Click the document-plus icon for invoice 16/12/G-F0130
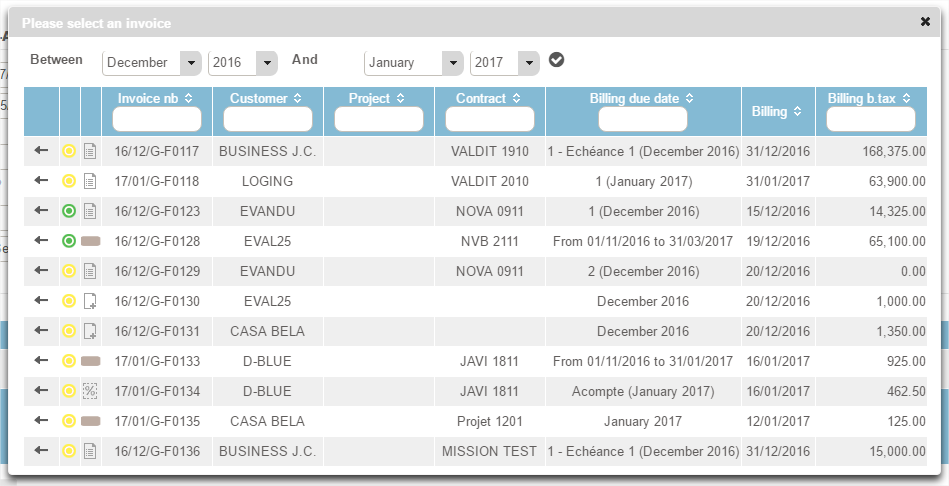This screenshot has height=486, width=949. pos(90,302)
